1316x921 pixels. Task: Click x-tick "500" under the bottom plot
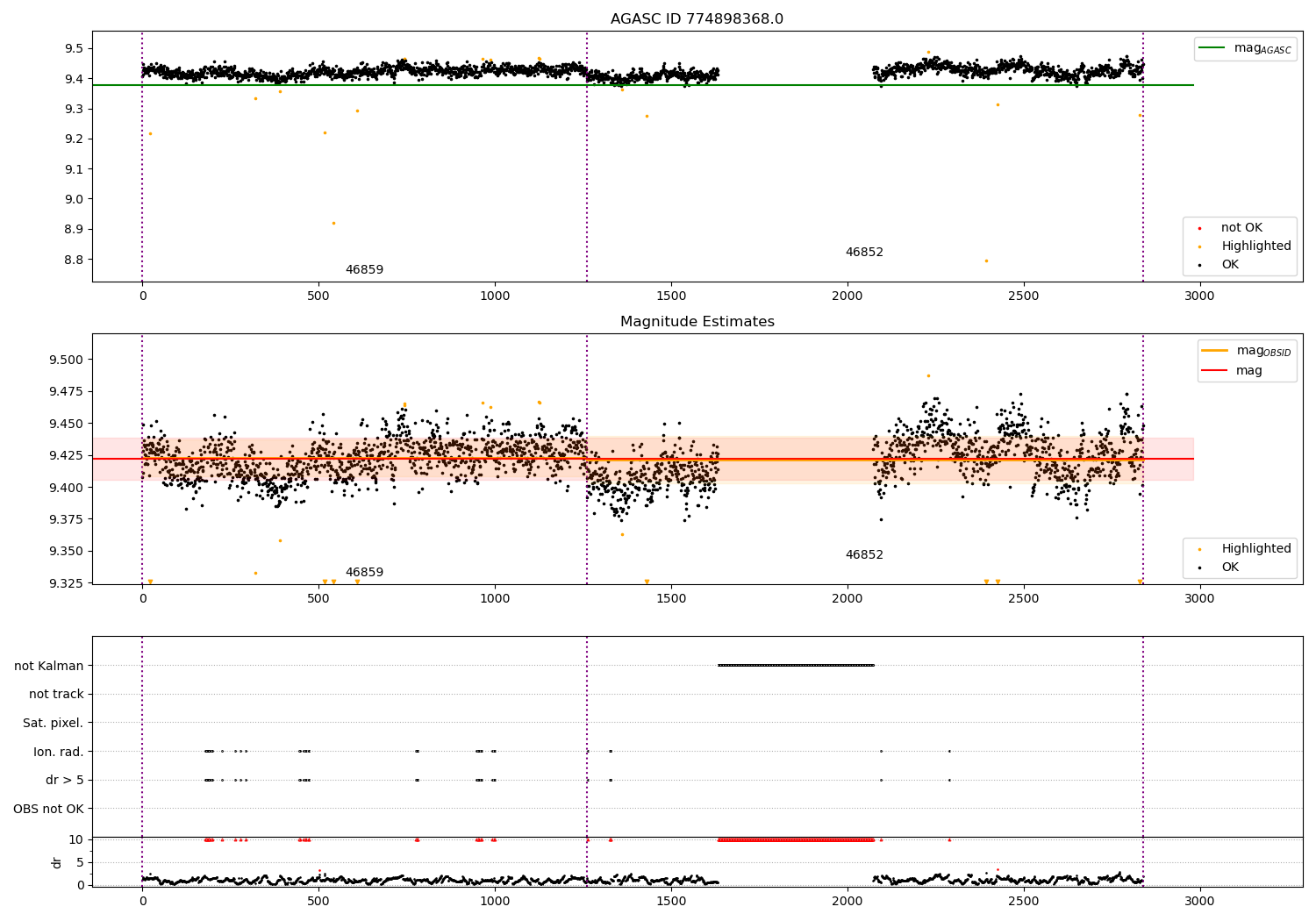(318, 902)
